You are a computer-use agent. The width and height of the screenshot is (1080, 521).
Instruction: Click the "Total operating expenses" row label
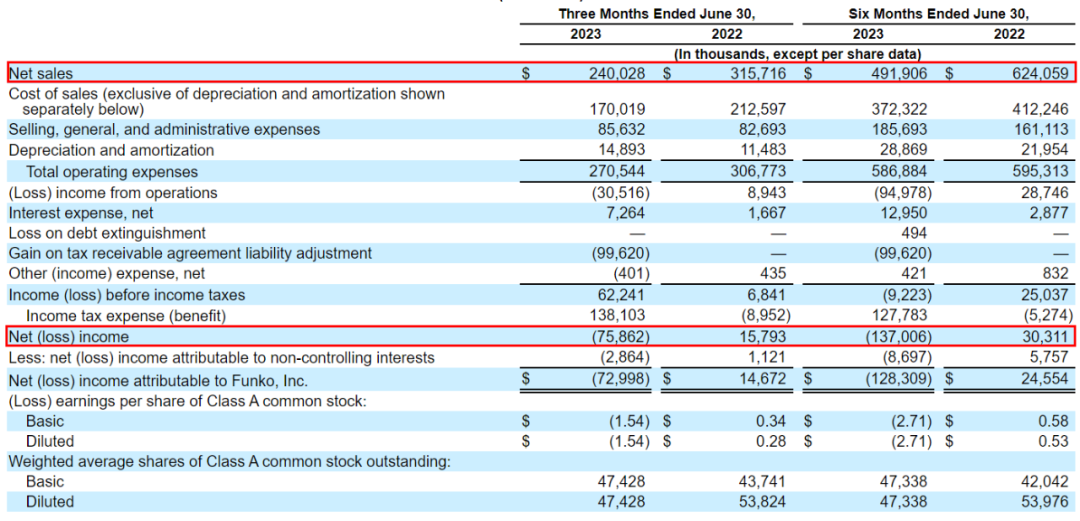pos(120,172)
